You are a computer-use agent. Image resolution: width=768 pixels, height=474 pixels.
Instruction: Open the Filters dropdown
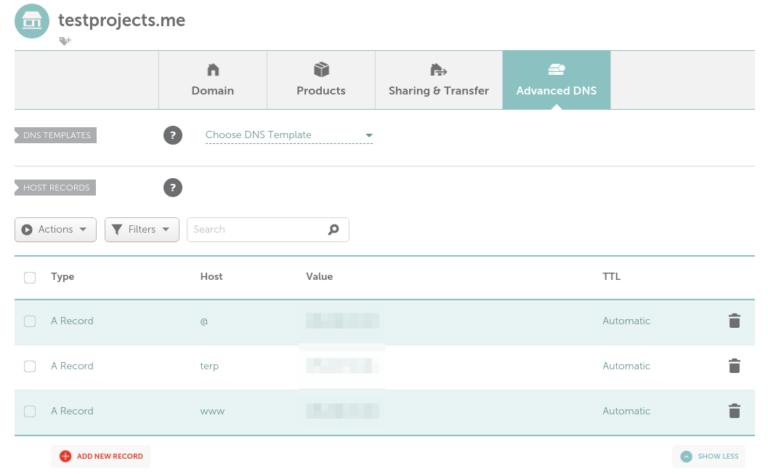coord(142,229)
